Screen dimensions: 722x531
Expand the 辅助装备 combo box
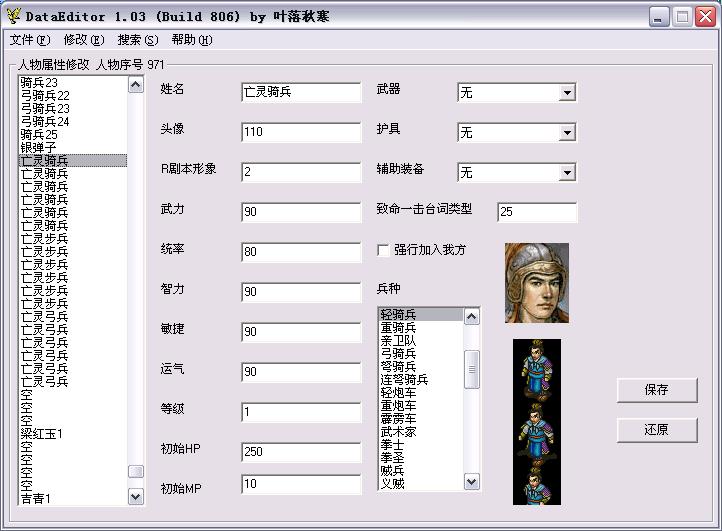tap(567, 173)
